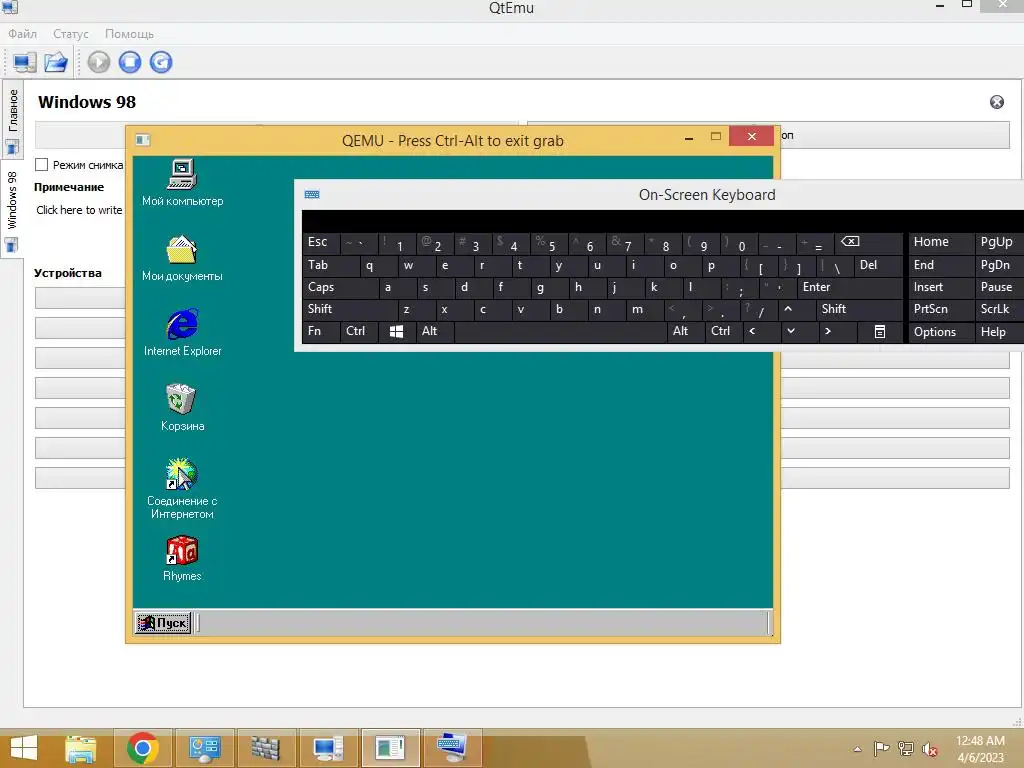
Task: Click the Esc key on On-Screen Keyboard
Action: (321, 243)
